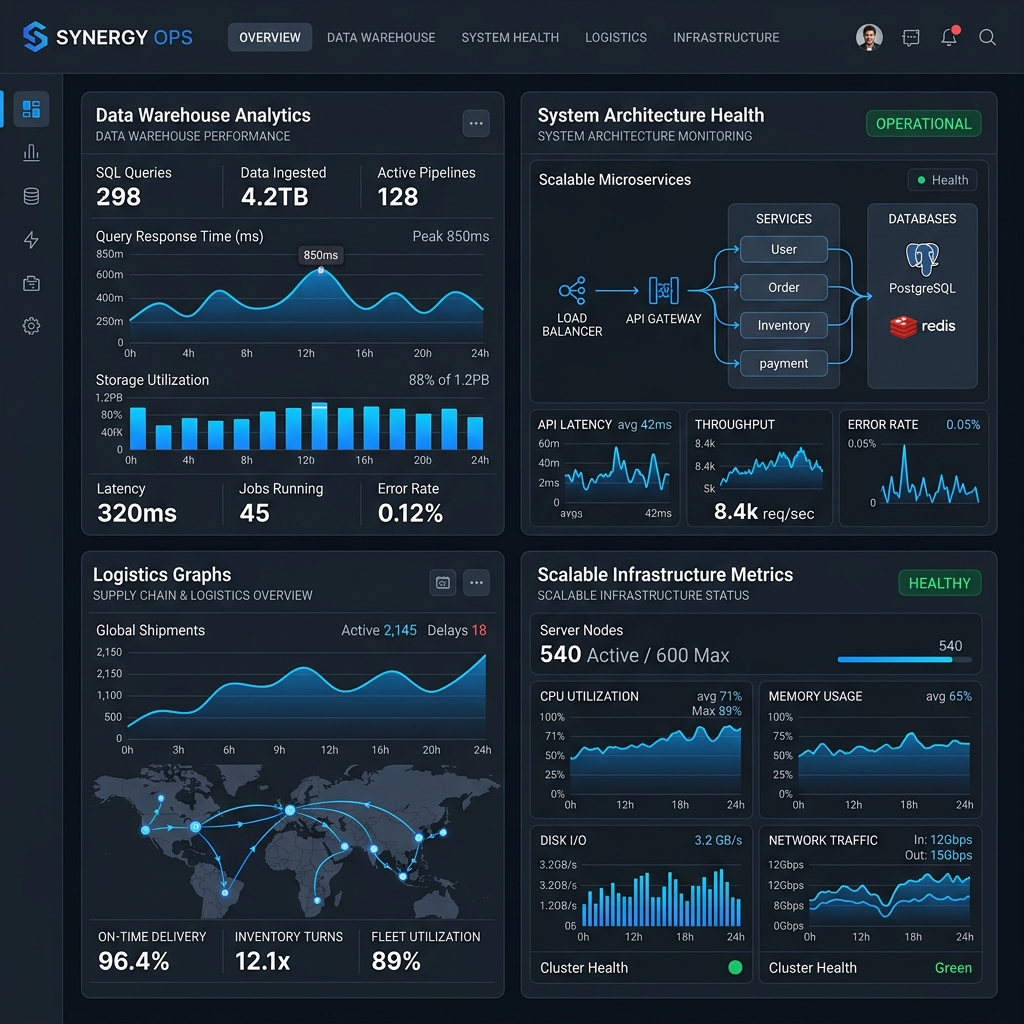This screenshot has width=1024, height=1024.
Task: Open the database stack sidebar icon
Action: 31,196
